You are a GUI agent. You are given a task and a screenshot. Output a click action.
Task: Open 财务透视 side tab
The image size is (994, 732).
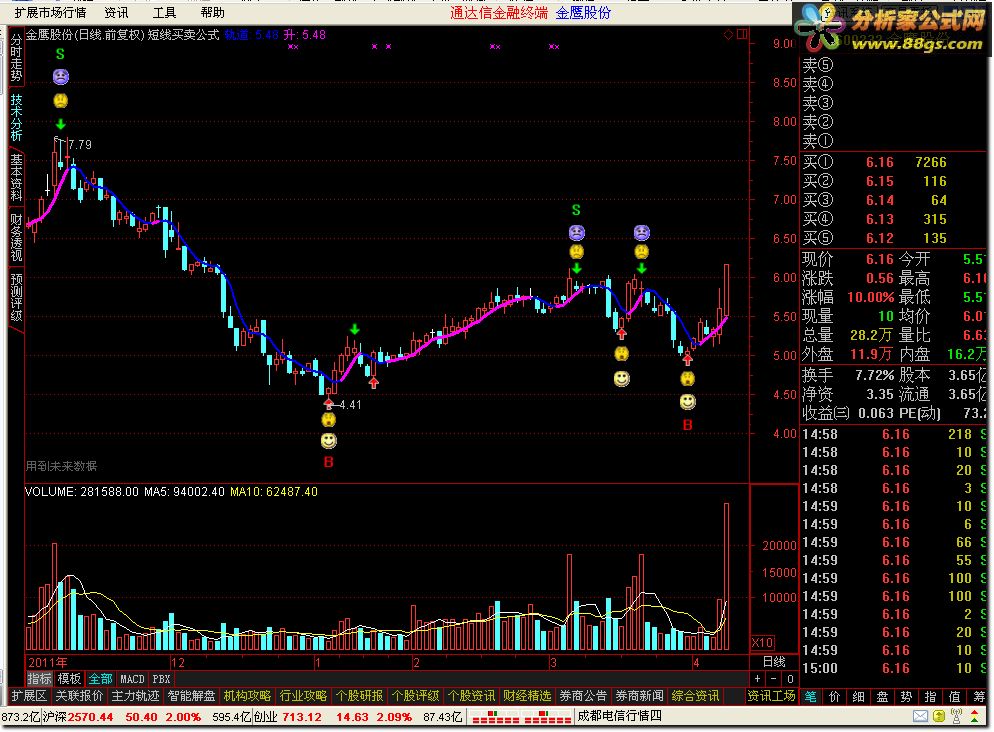pyautogui.click(x=16, y=238)
